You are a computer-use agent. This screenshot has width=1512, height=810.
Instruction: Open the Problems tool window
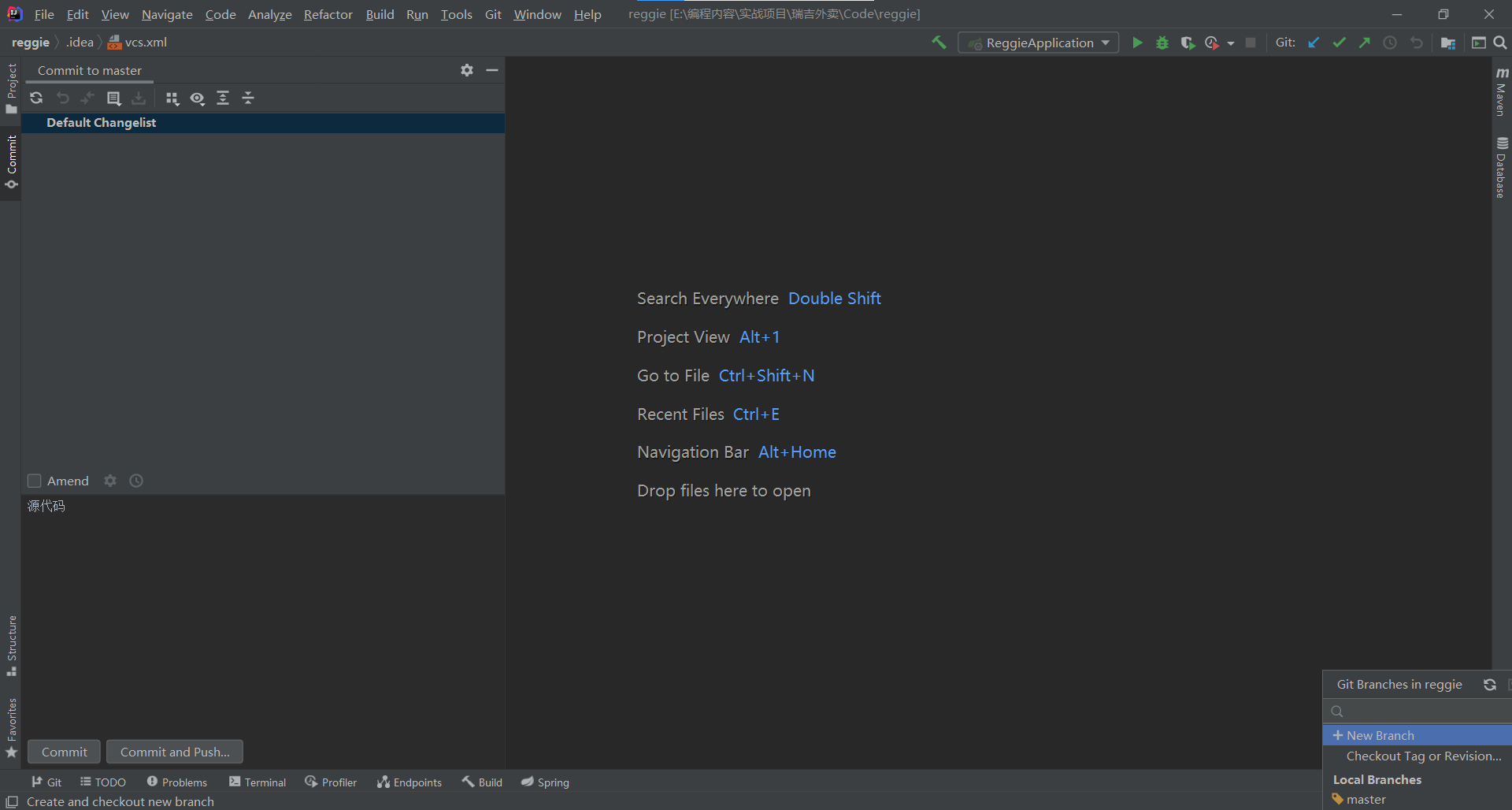pos(176,782)
